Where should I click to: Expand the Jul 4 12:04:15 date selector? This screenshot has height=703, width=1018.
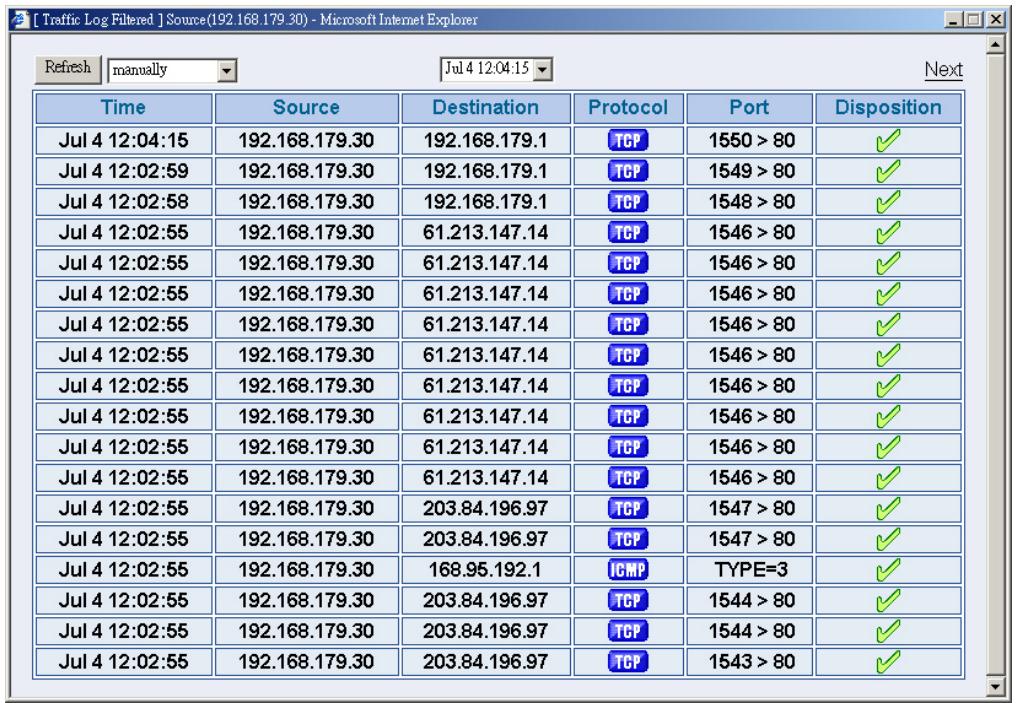[x=543, y=69]
